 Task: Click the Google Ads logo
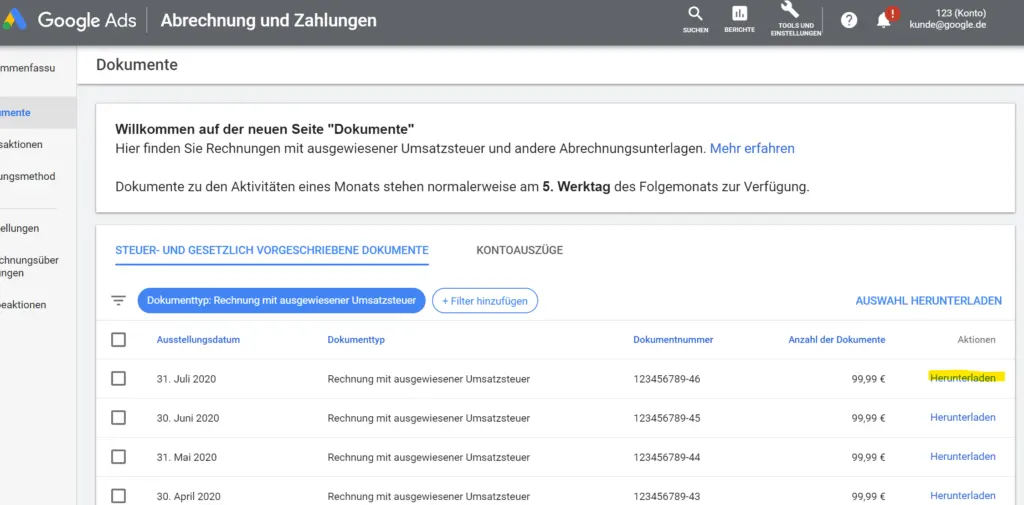[70, 20]
